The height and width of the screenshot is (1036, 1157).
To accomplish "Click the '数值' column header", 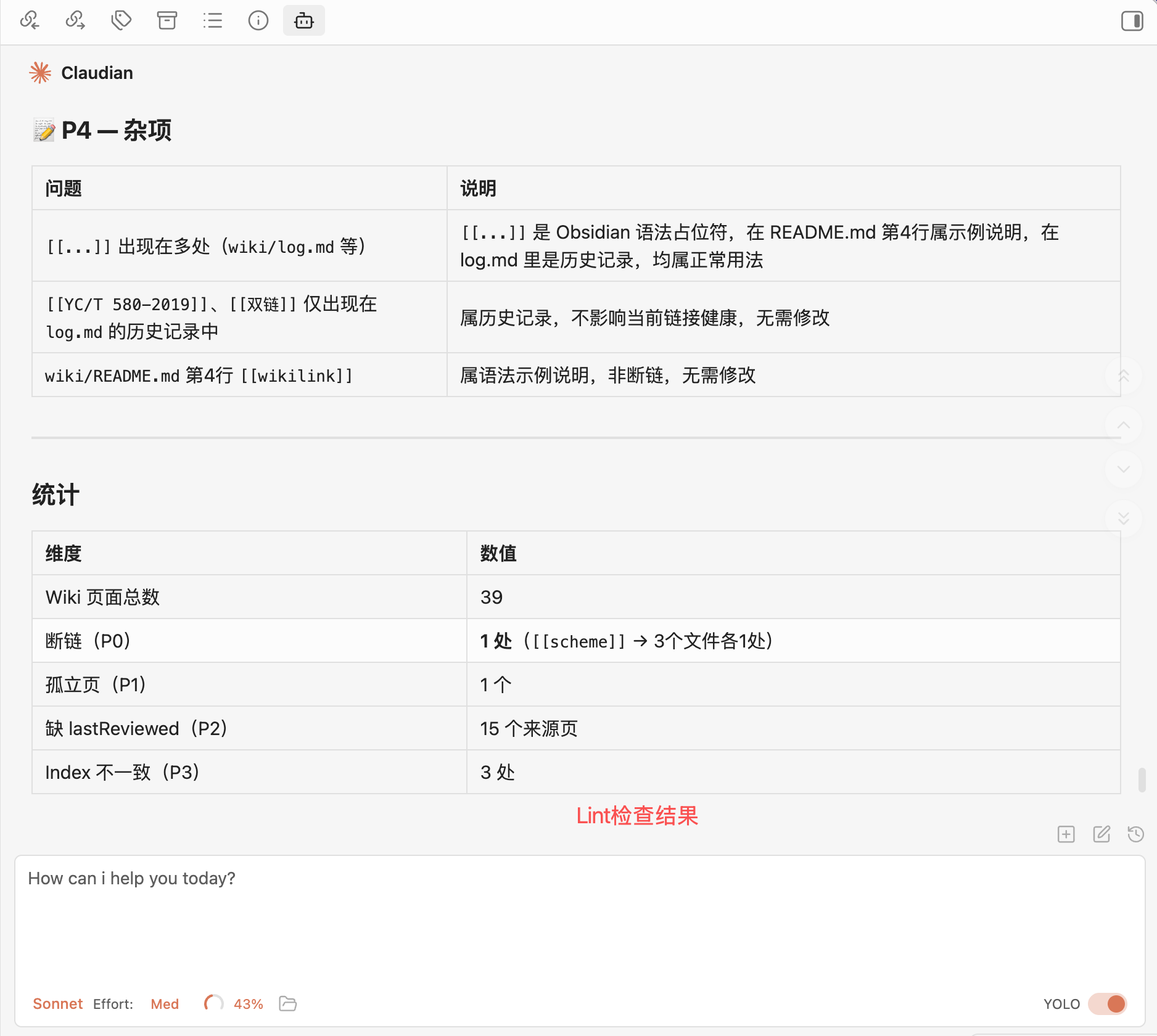I will tap(794, 553).
